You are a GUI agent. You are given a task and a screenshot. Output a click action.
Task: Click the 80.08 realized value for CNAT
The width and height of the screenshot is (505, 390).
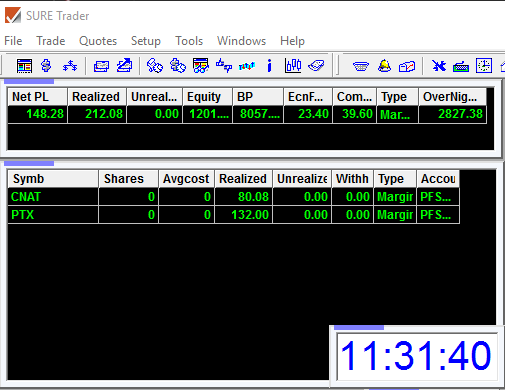(x=253, y=197)
